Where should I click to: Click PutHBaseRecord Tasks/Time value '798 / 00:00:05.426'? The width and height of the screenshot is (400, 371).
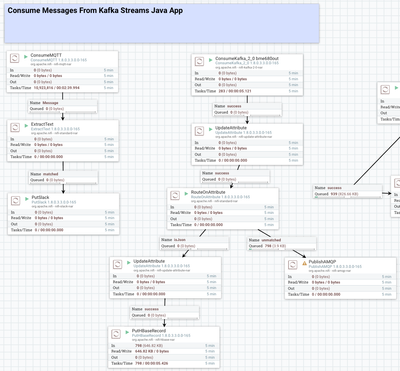click(x=151, y=363)
